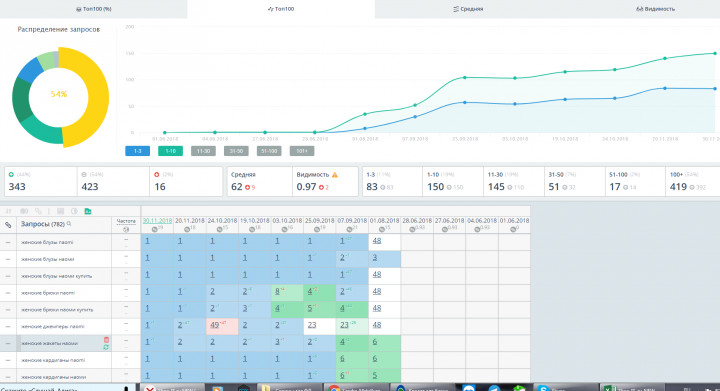This screenshot has height=391, width=720.
Task: Select the query женские блузы наоми купить
Action: (56, 276)
